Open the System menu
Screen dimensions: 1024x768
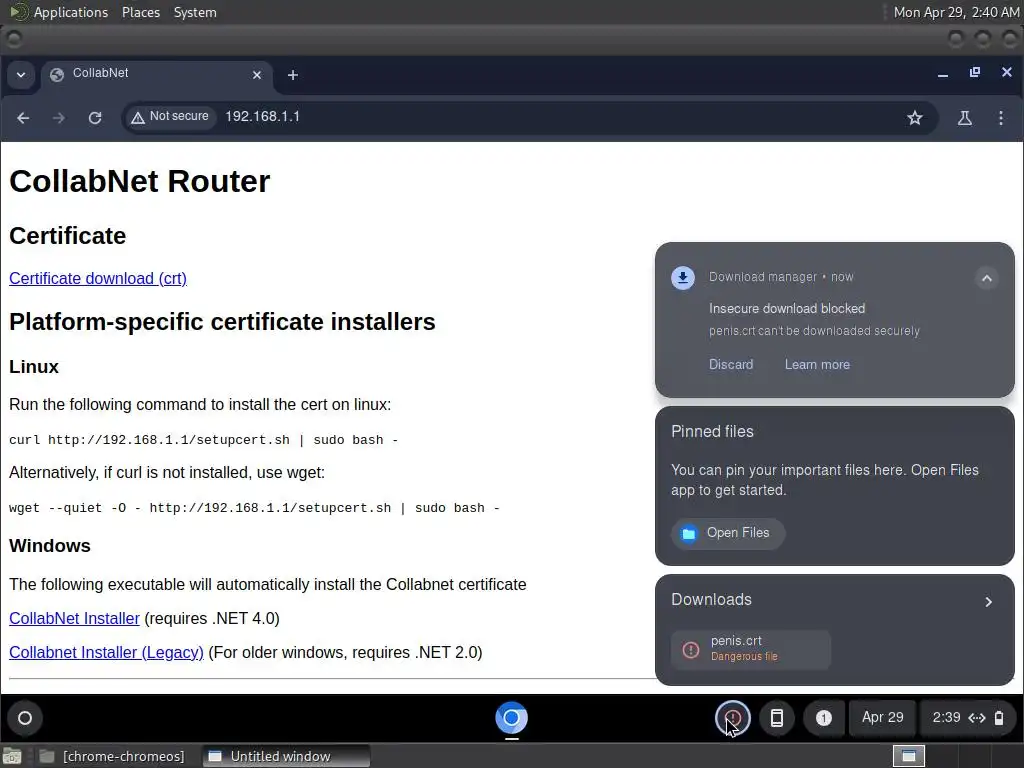(195, 12)
